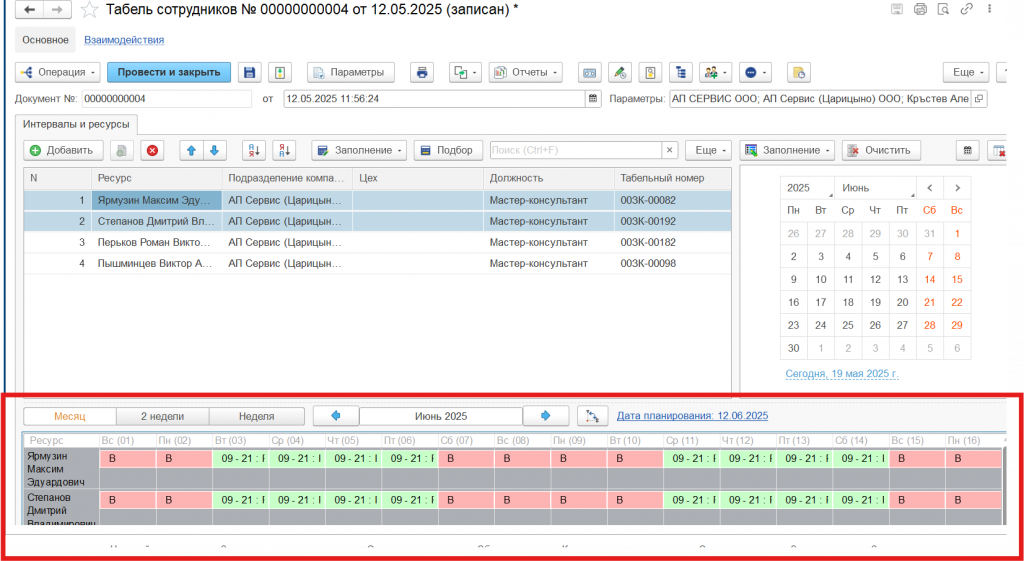1024x561 pixels.
Task: Select 14 June in the calendar
Action: [929, 280]
